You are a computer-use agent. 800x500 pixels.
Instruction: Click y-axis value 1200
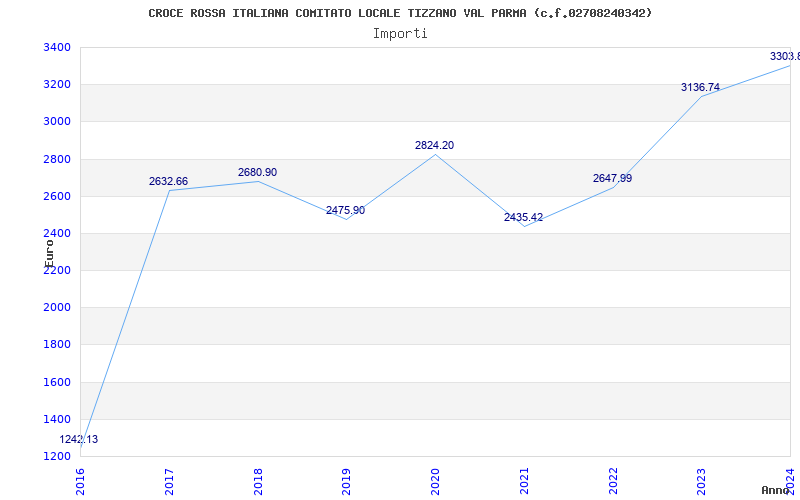pyautogui.click(x=56, y=457)
